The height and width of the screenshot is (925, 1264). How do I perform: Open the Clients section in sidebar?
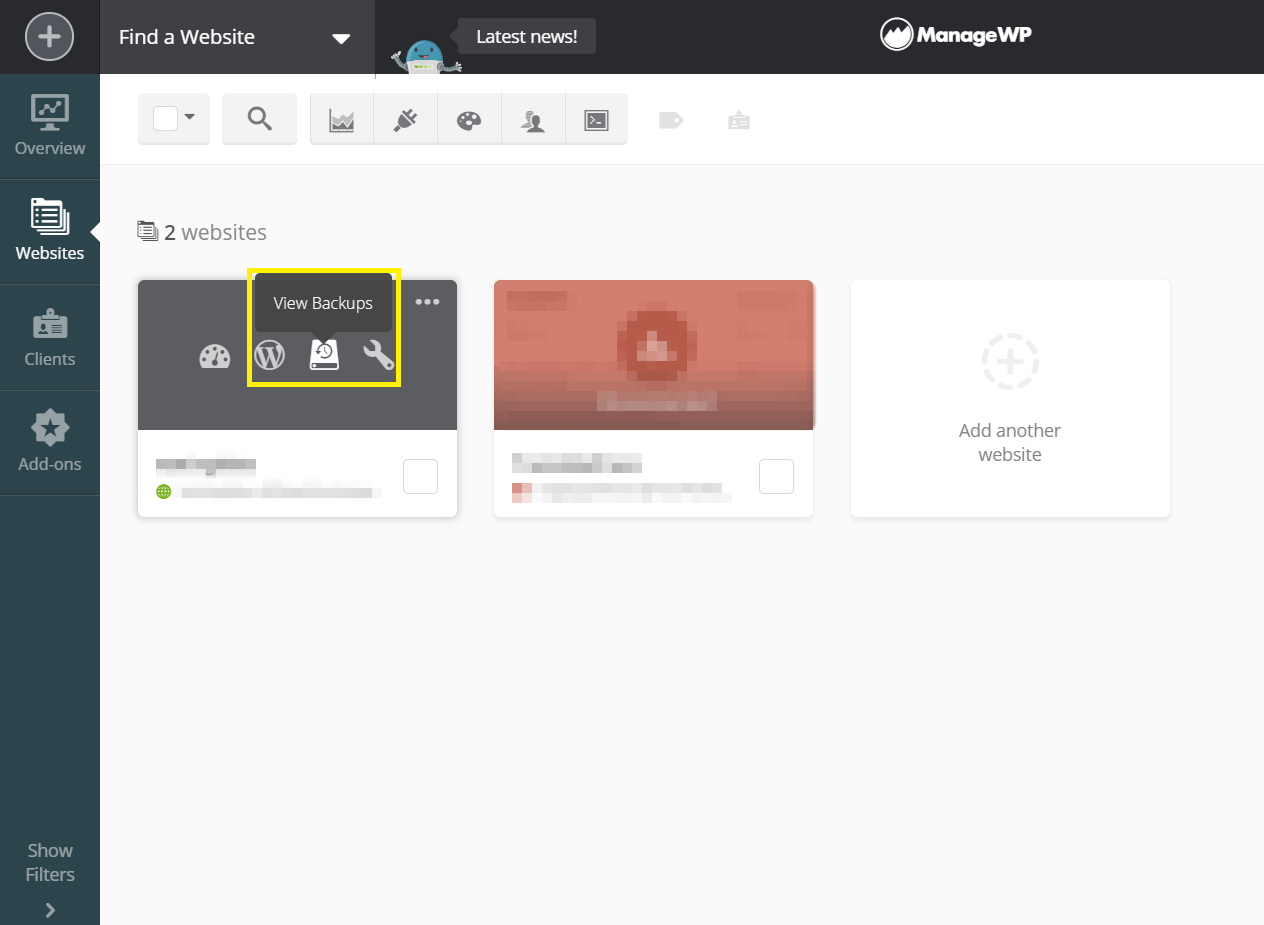(50, 338)
